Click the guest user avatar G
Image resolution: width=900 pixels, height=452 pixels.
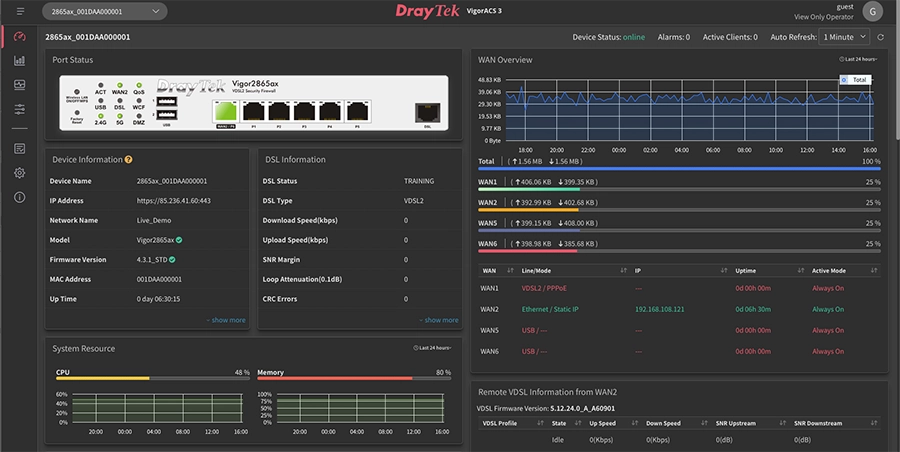click(872, 11)
